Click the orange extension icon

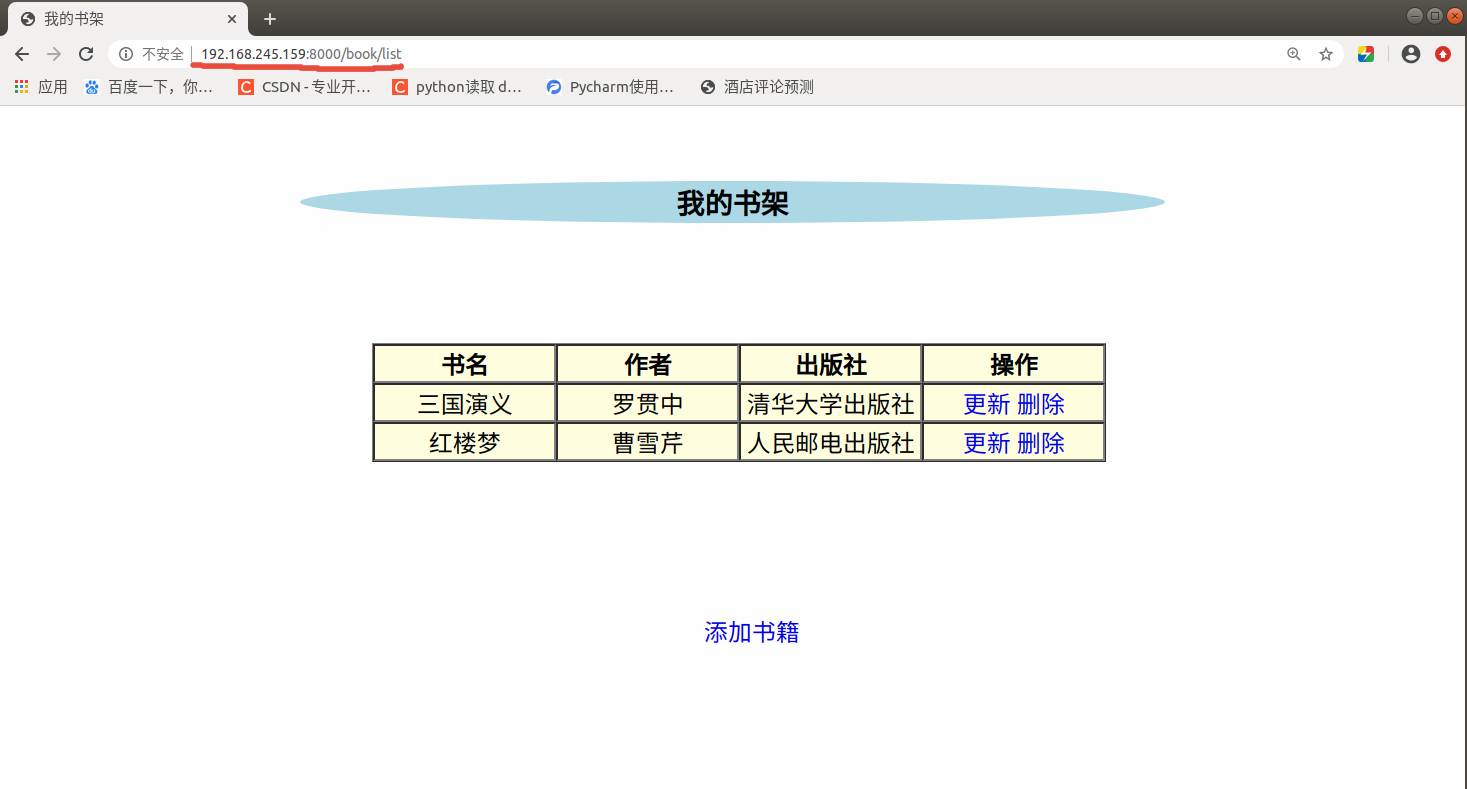click(1442, 54)
